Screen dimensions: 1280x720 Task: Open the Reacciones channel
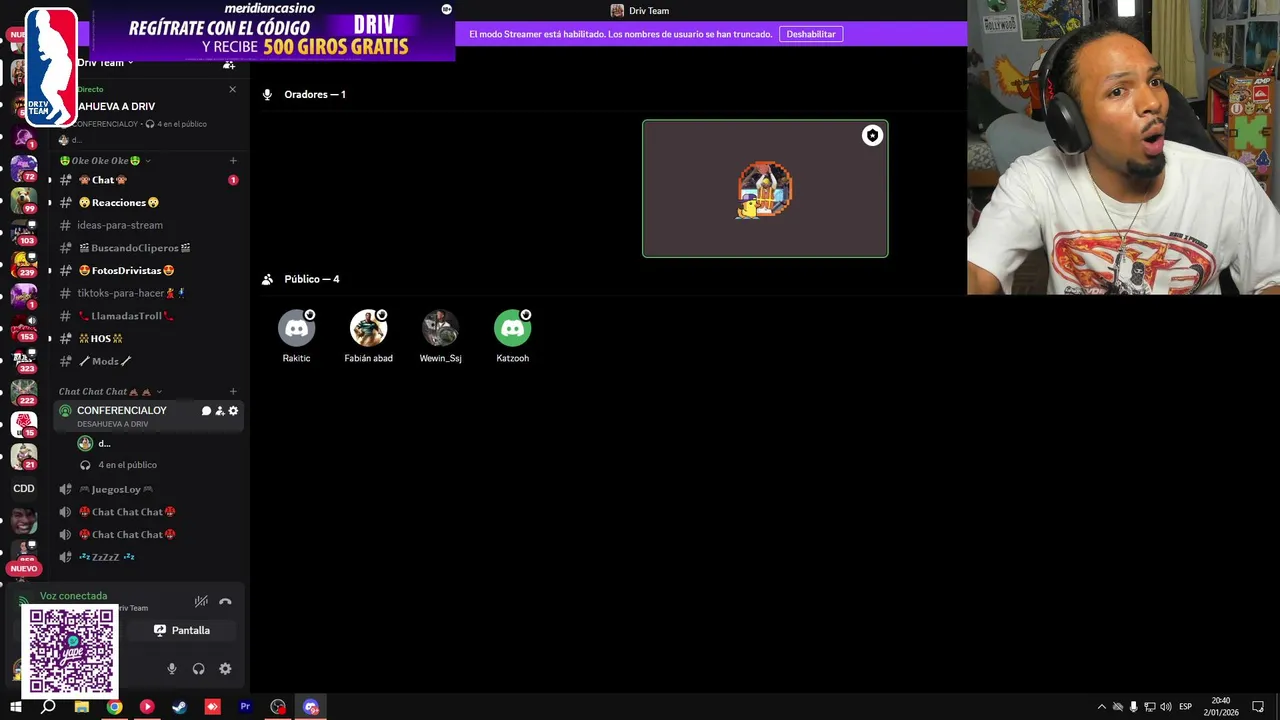[148, 203]
